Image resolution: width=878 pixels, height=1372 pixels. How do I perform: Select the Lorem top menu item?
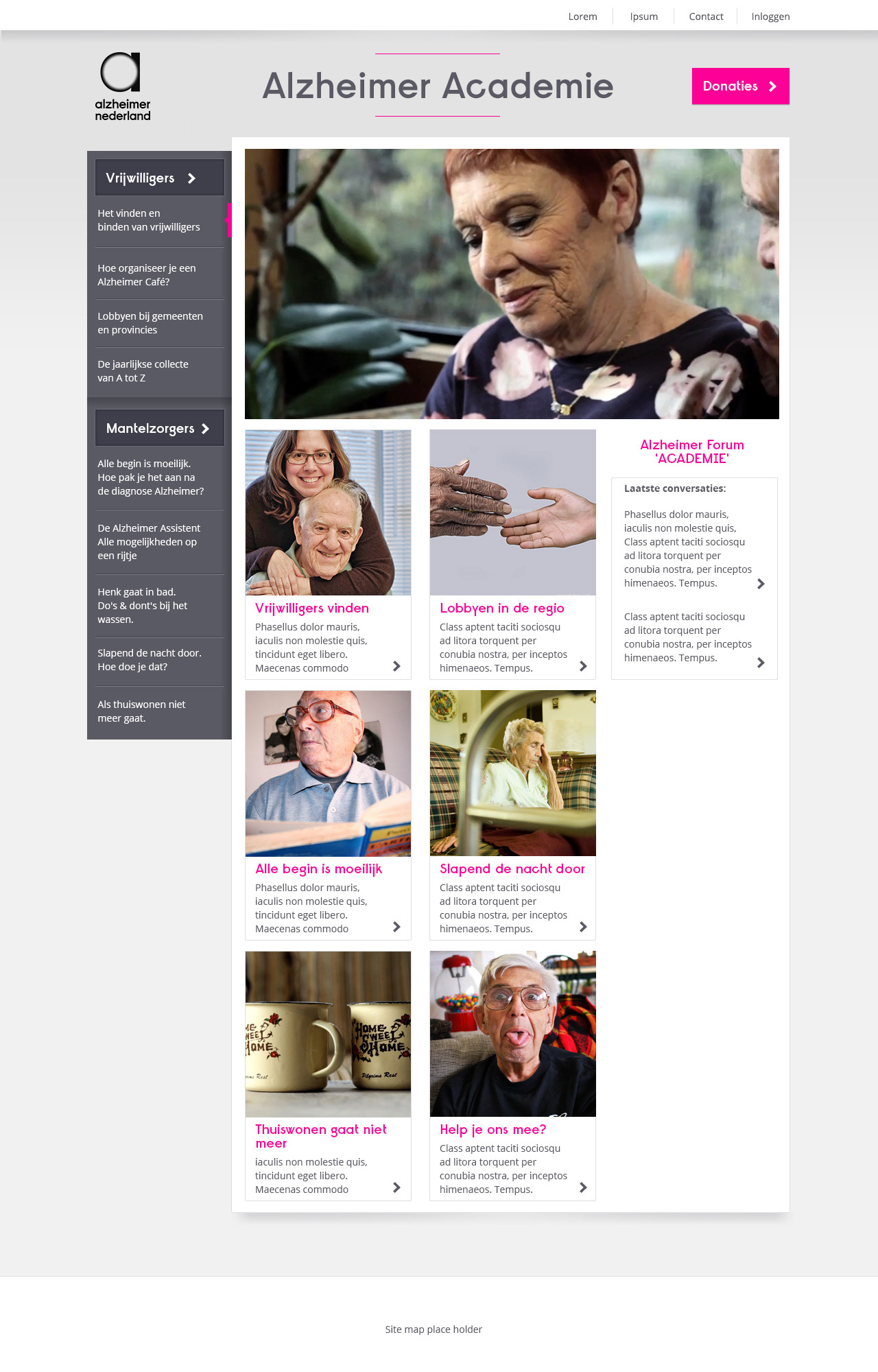tap(582, 16)
